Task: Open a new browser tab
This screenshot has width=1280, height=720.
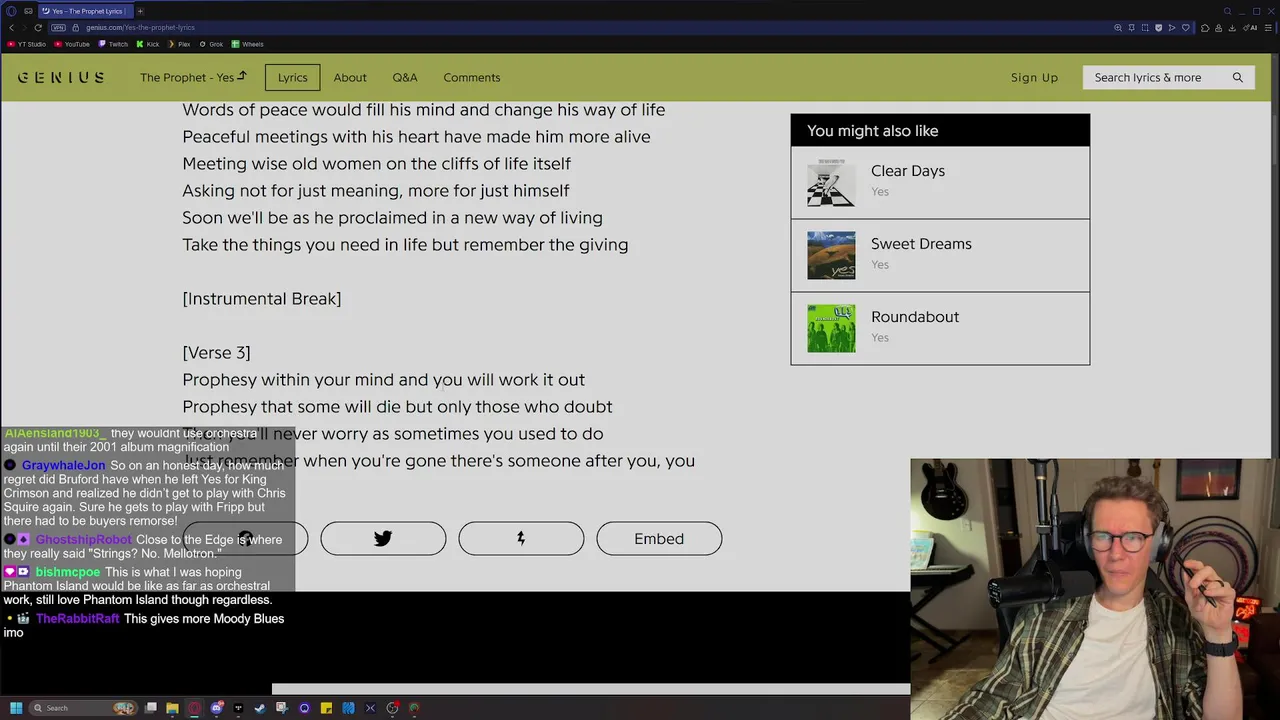Action: (x=140, y=11)
